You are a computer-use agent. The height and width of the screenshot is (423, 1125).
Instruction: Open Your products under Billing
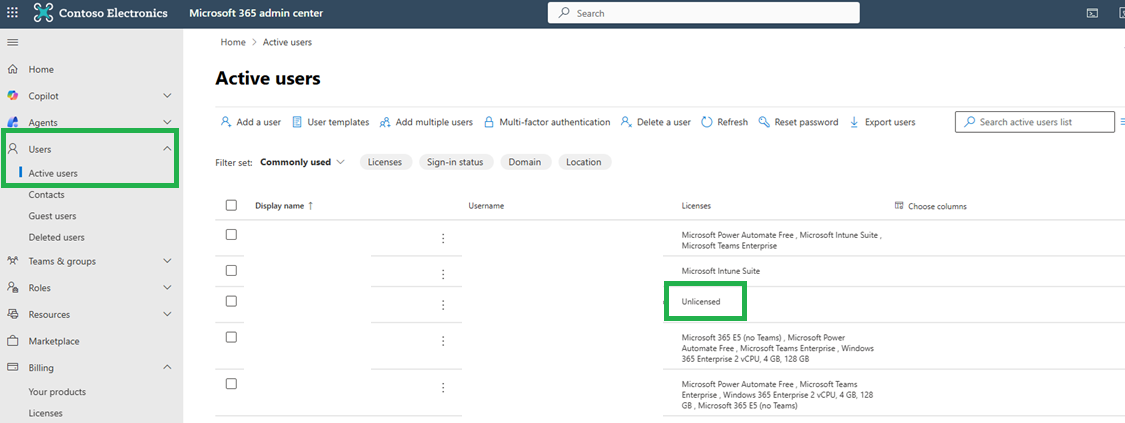[57, 392]
